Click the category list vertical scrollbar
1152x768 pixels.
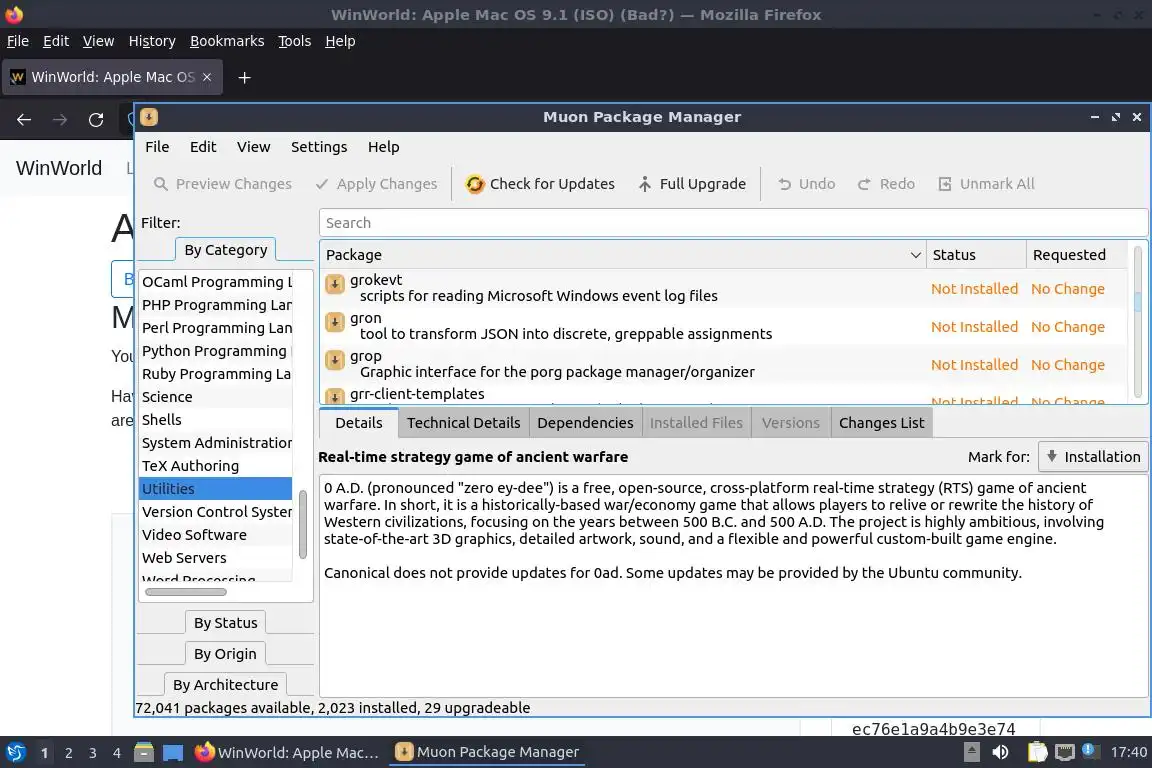[x=303, y=524]
